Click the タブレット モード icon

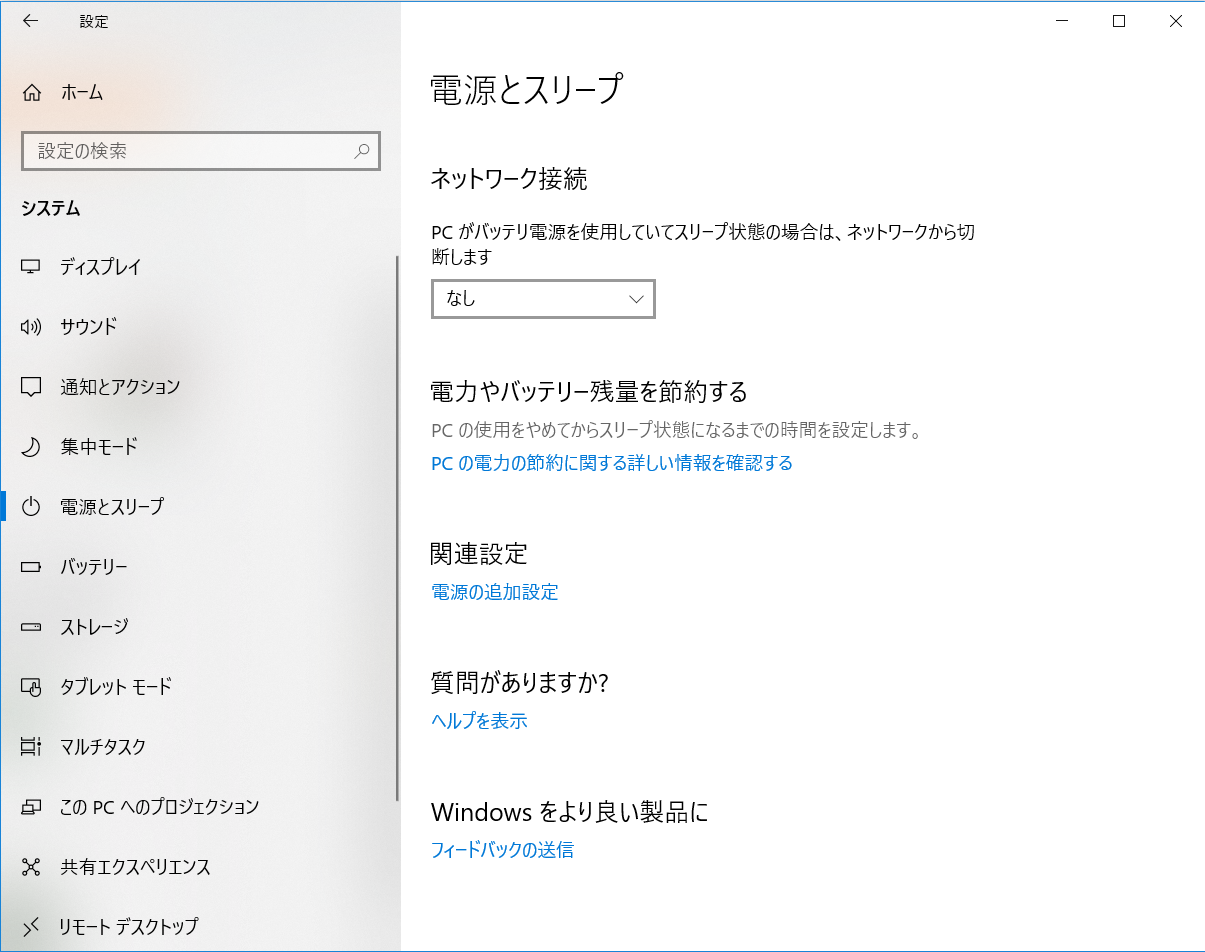click(x=31, y=687)
